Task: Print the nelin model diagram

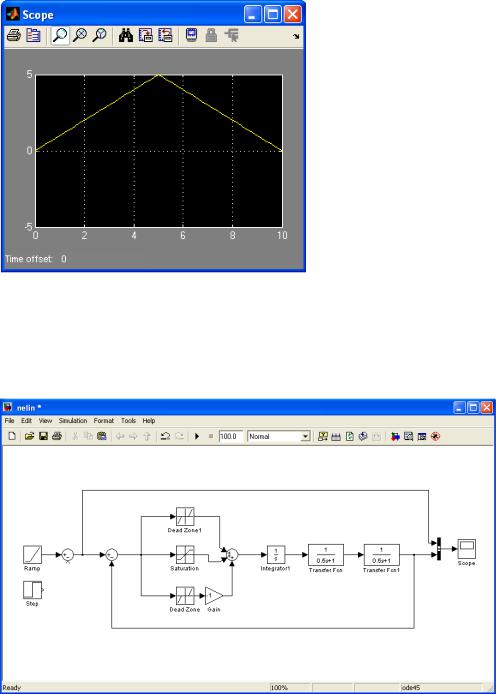Action: pos(57,436)
